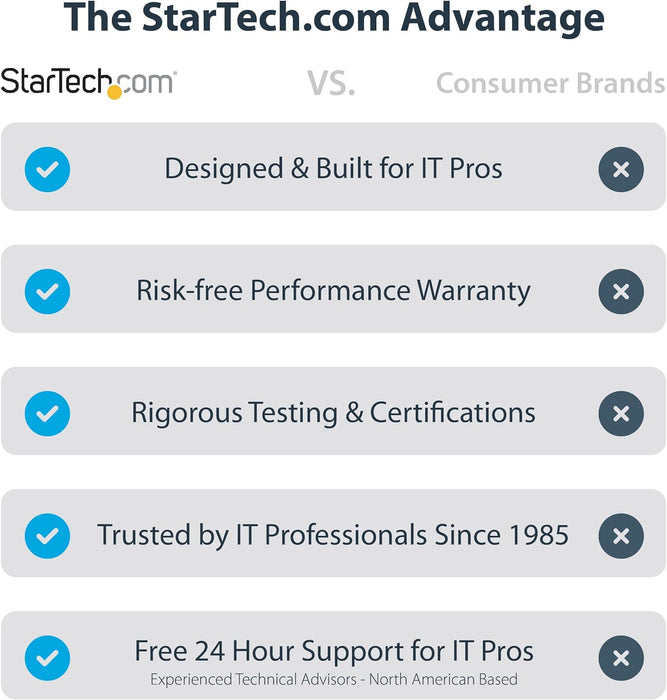Click the StarTech.com logo

(88, 83)
